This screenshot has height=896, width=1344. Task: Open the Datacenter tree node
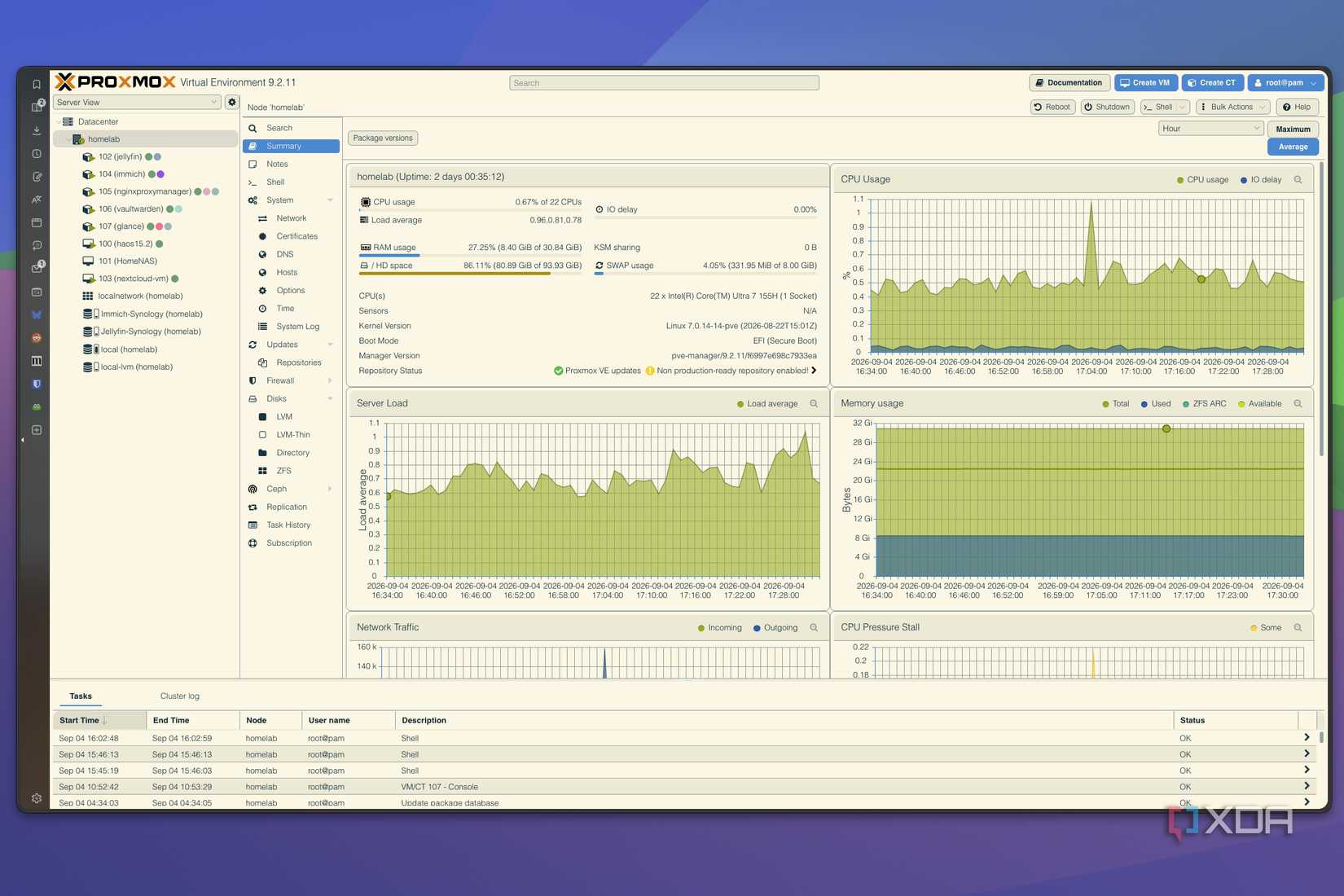[98, 121]
